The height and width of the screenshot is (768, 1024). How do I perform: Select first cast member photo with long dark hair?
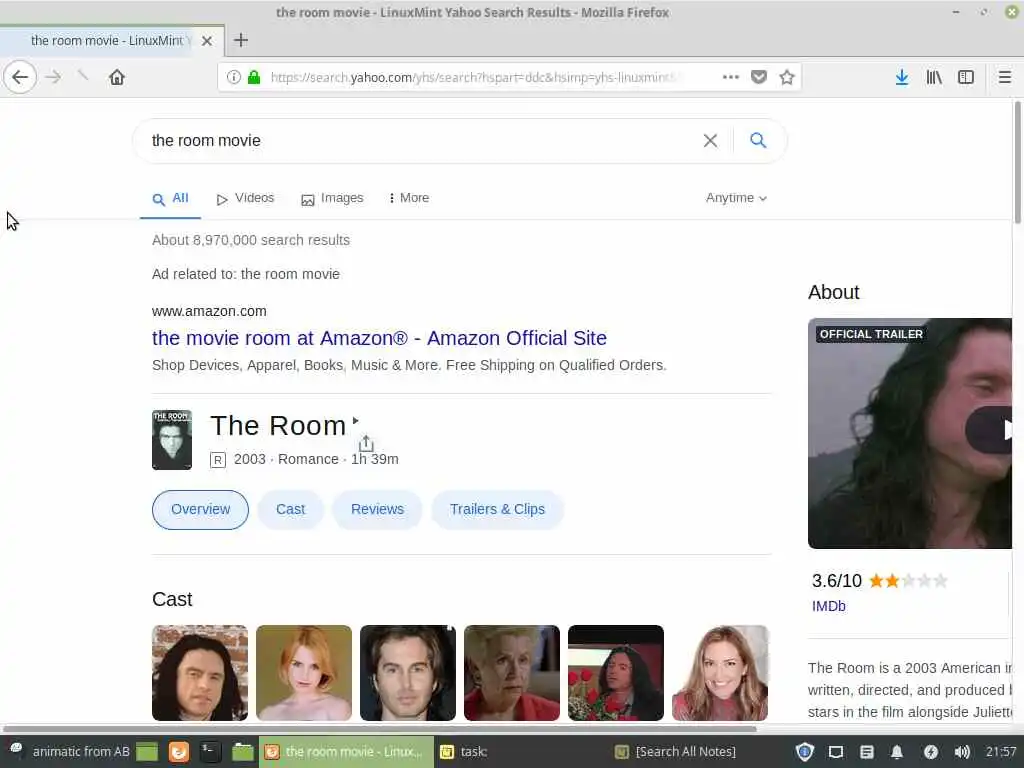[200, 673]
